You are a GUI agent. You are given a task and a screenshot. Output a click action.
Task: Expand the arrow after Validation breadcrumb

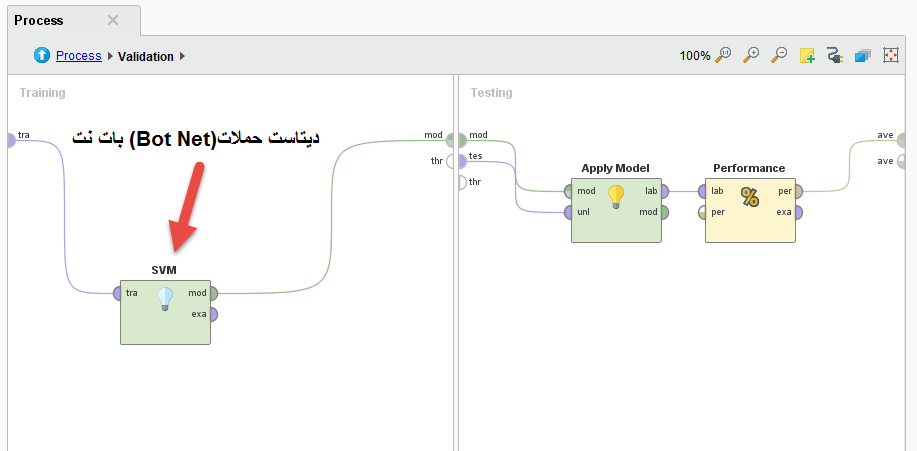click(x=184, y=57)
